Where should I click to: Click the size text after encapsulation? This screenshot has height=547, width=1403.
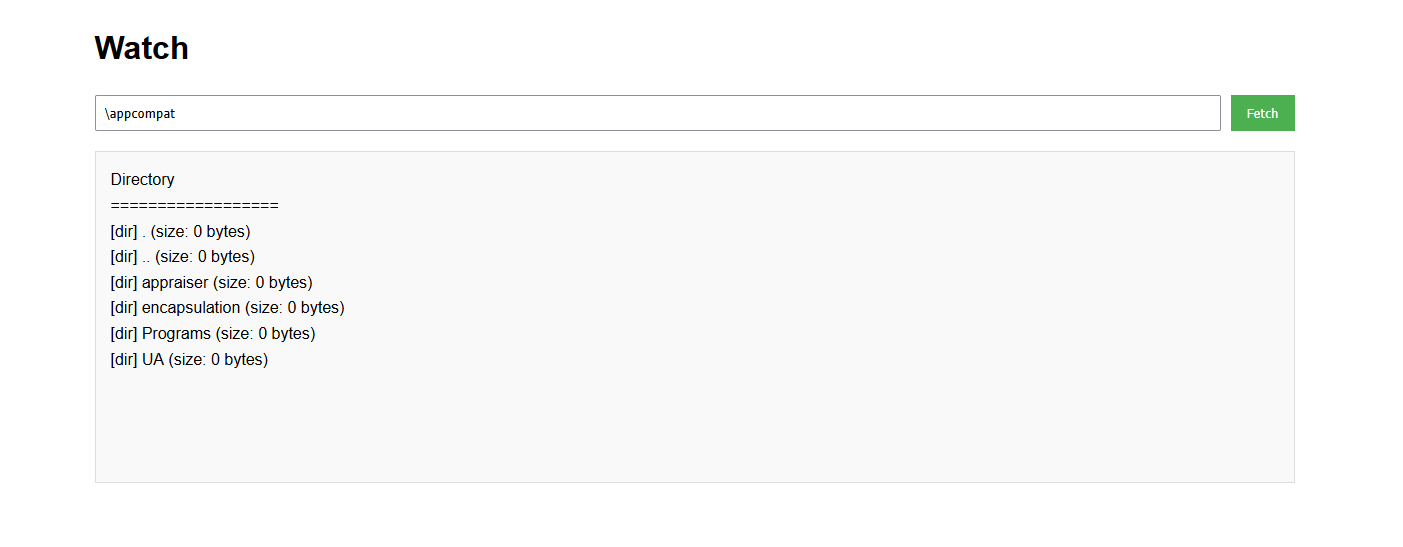tap(295, 308)
